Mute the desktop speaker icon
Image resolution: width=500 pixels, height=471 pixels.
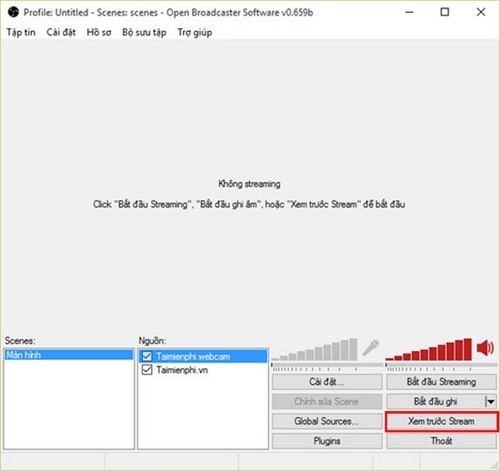click(x=485, y=348)
